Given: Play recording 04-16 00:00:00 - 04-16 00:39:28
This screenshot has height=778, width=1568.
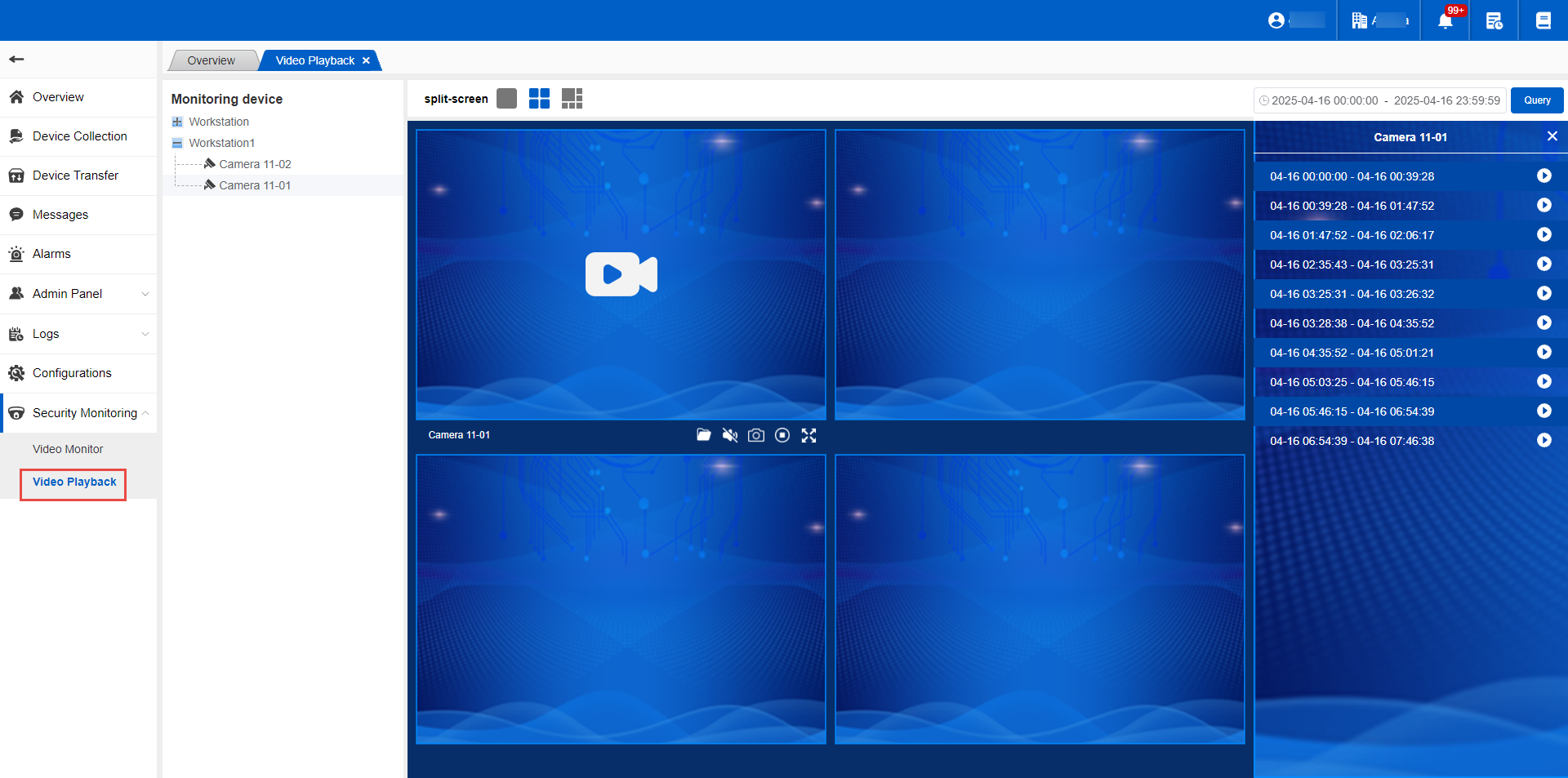Looking at the screenshot, I should (x=1543, y=176).
